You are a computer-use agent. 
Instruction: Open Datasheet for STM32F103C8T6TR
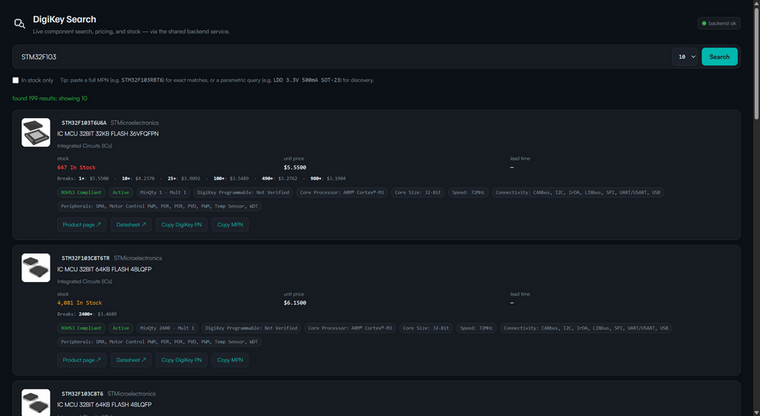coord(131,360)
